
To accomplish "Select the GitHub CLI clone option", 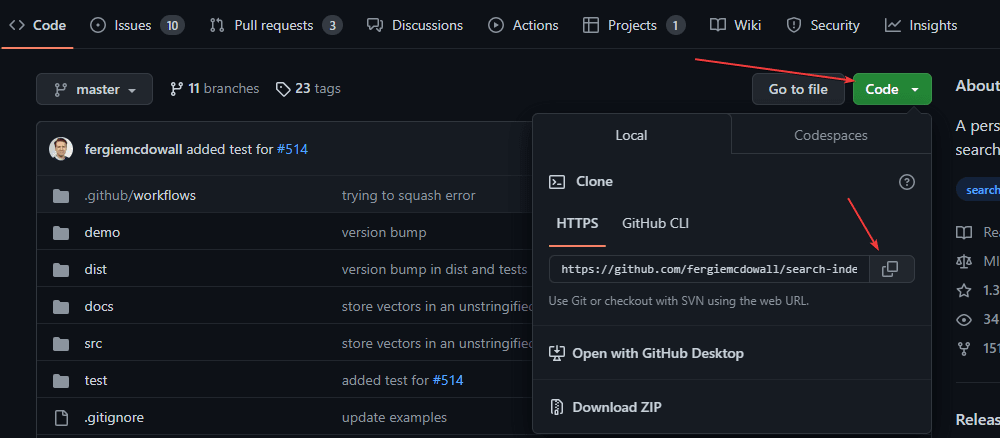I will tap(655, 224).
